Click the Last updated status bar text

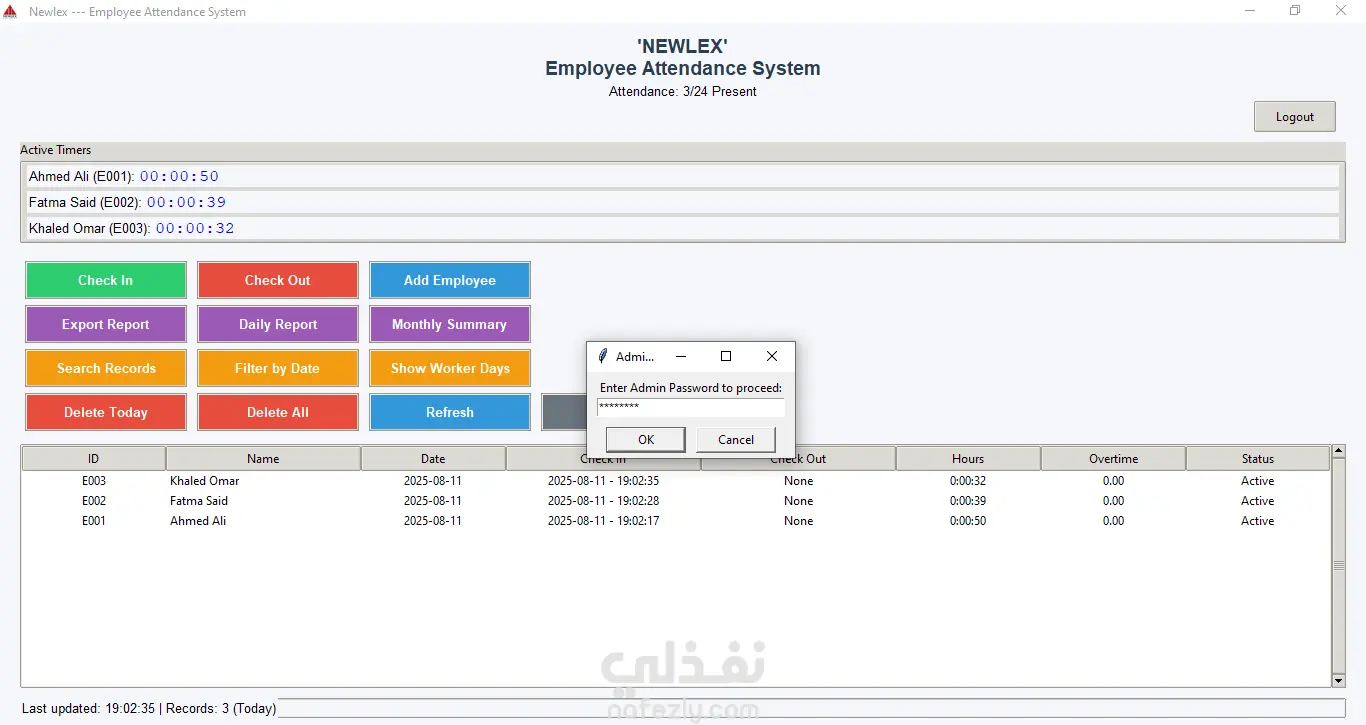tap(149, 708)
